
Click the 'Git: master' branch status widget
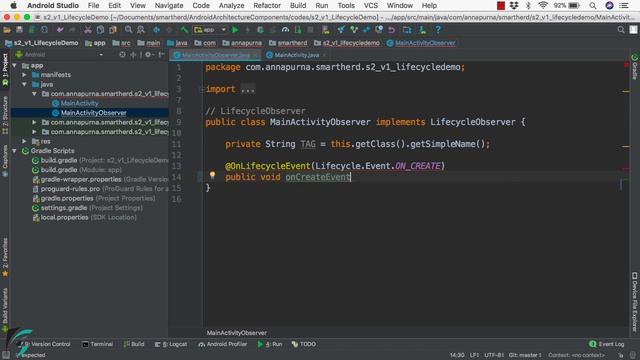(x=525, y=355)
